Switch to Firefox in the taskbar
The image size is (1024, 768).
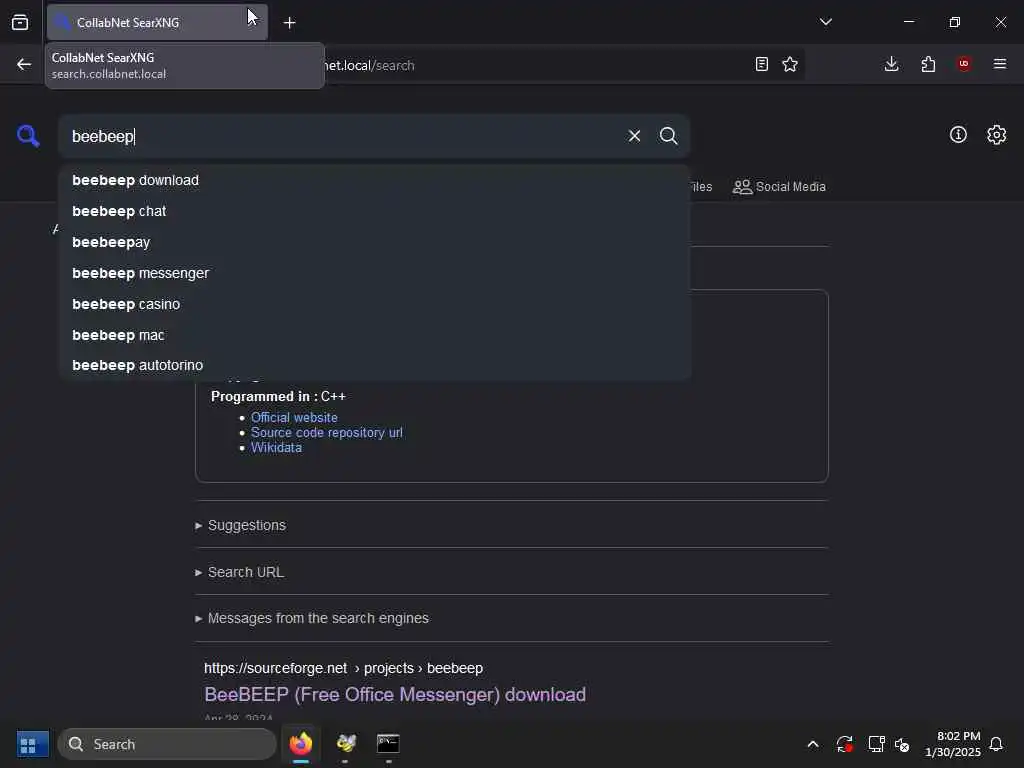(x=301, y=744)
